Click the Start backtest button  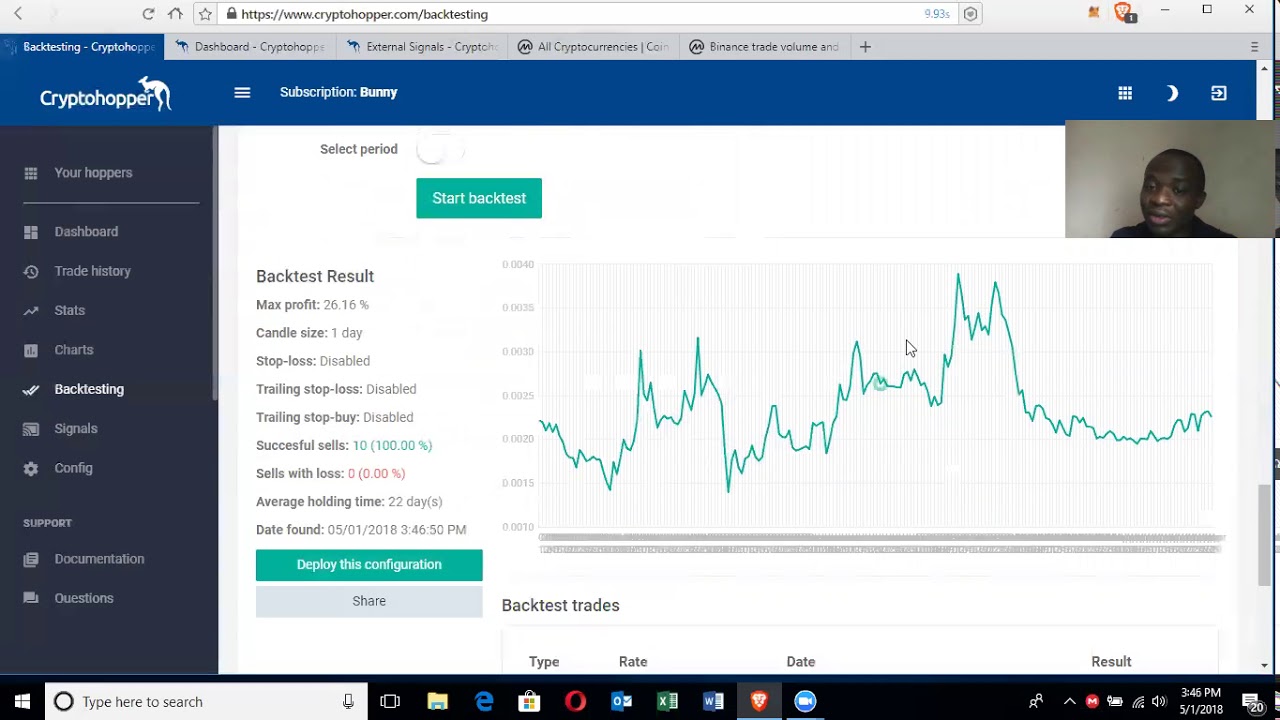pos(479,198)
